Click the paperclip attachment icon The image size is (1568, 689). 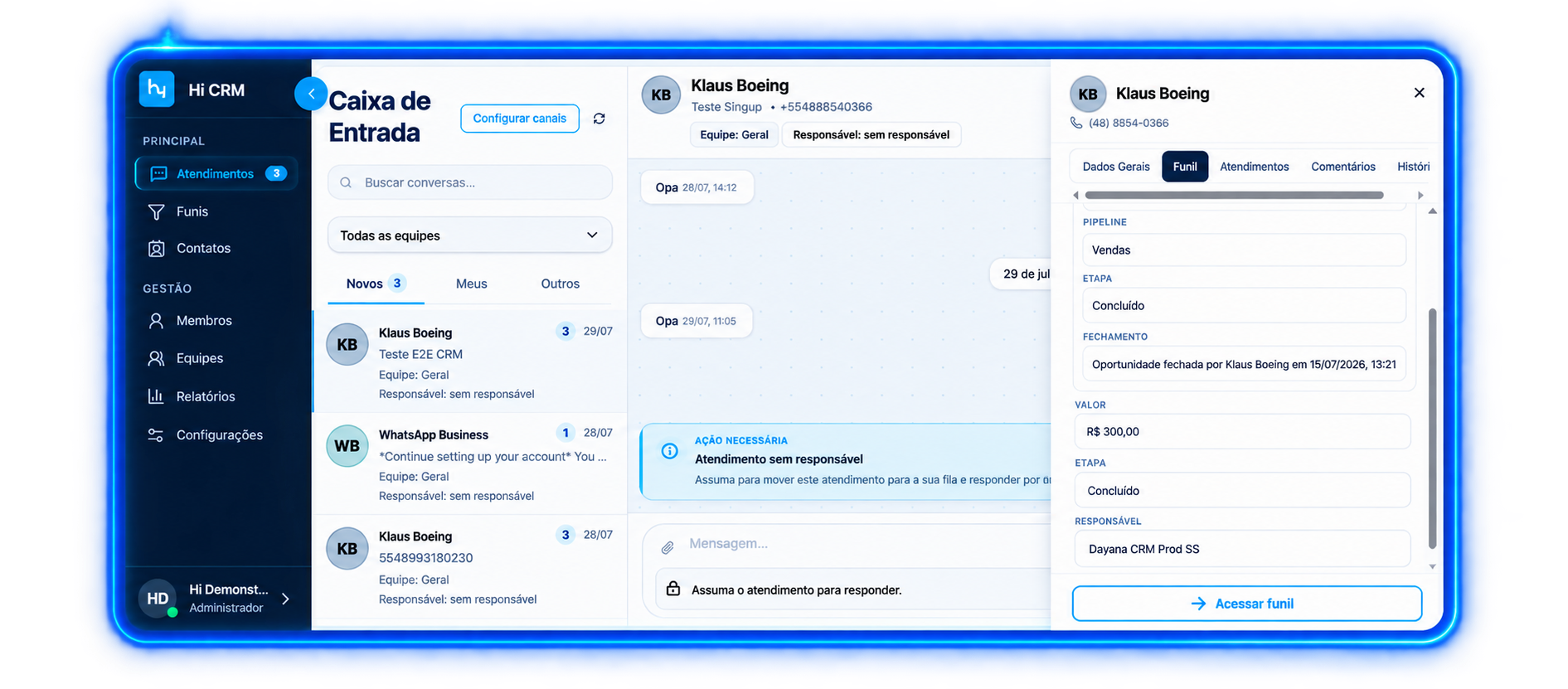[x=667, y=546]
